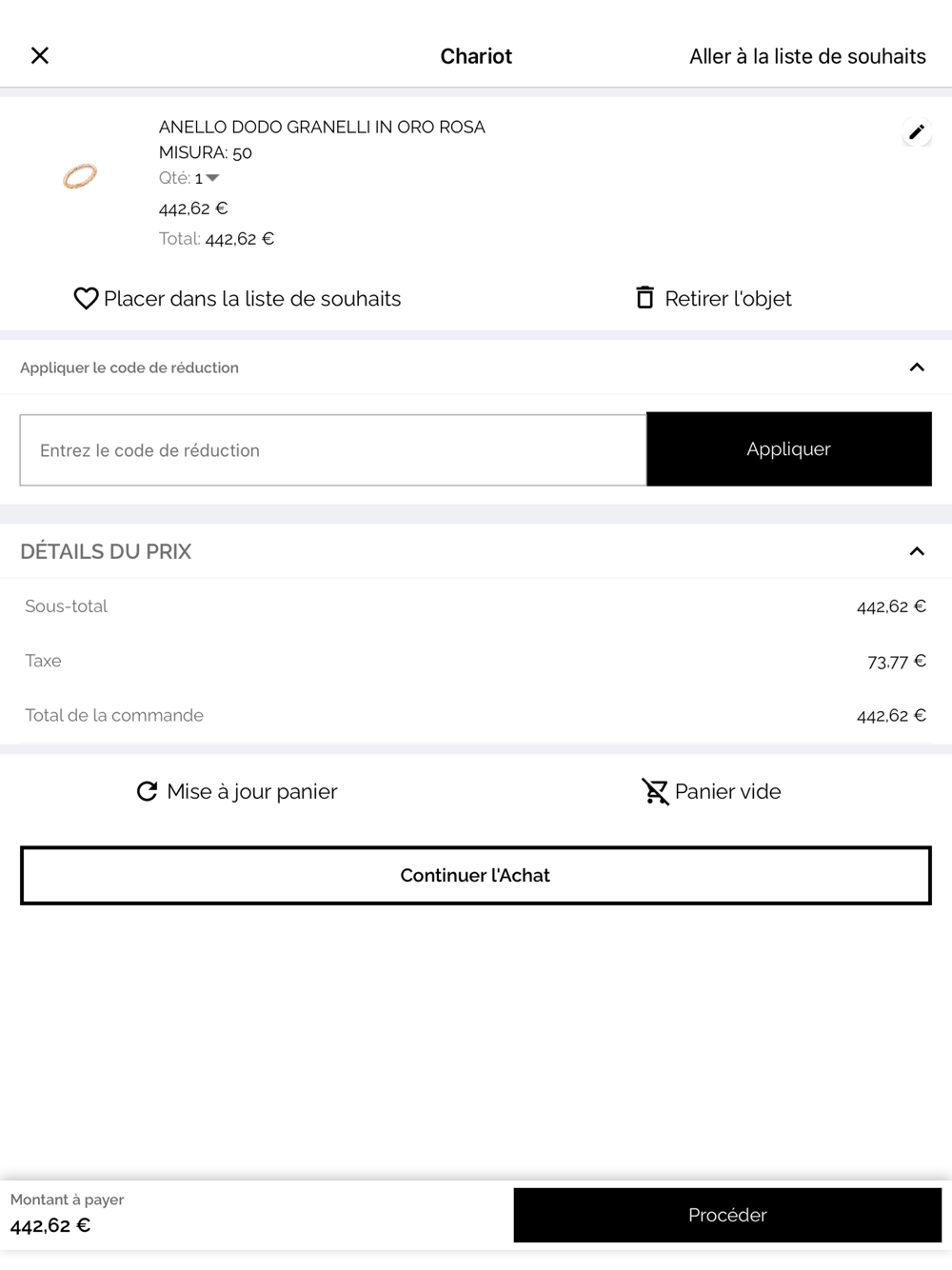952x1270 pixels.
Task: Collapse the Détails du prix section
Action: tap(916, 551)
